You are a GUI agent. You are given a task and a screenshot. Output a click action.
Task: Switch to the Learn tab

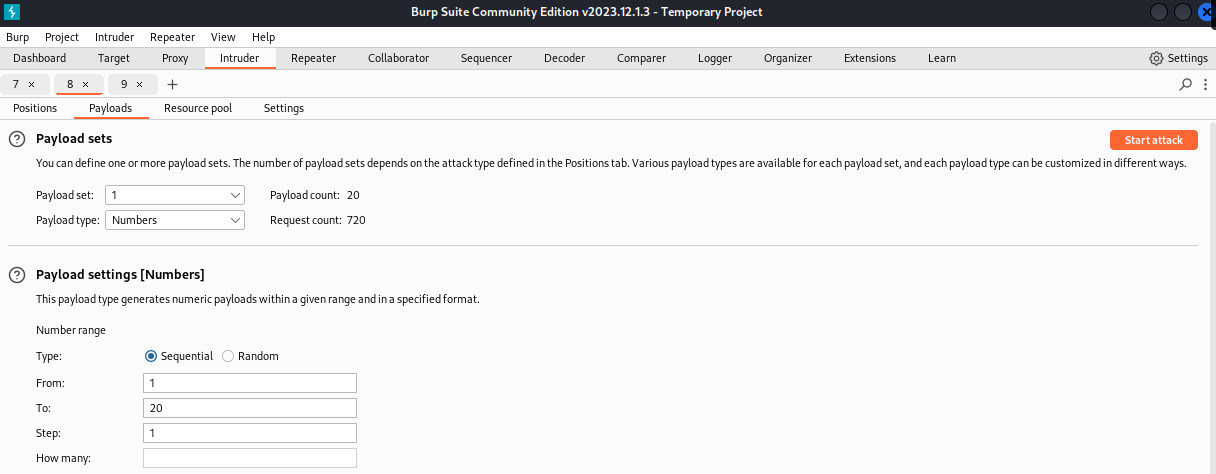(942, 58)
